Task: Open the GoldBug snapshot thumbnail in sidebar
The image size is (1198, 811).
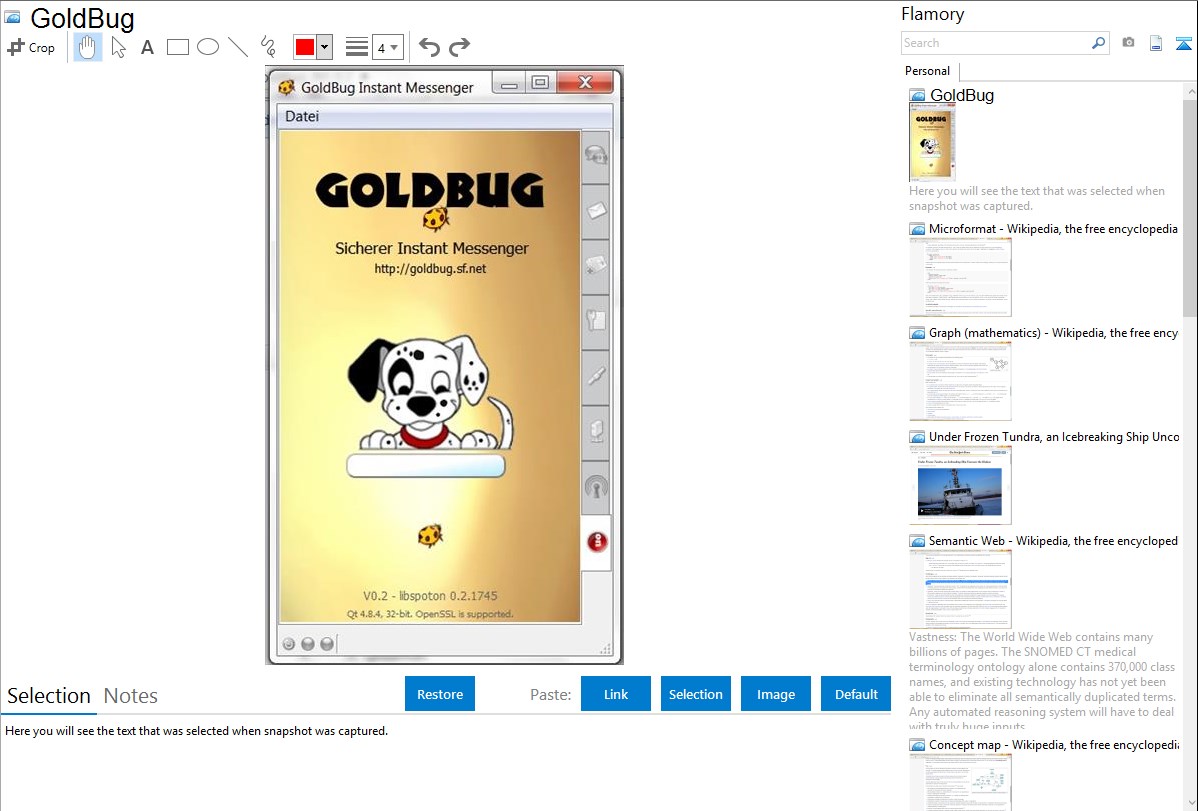Action: pos(932,143)
